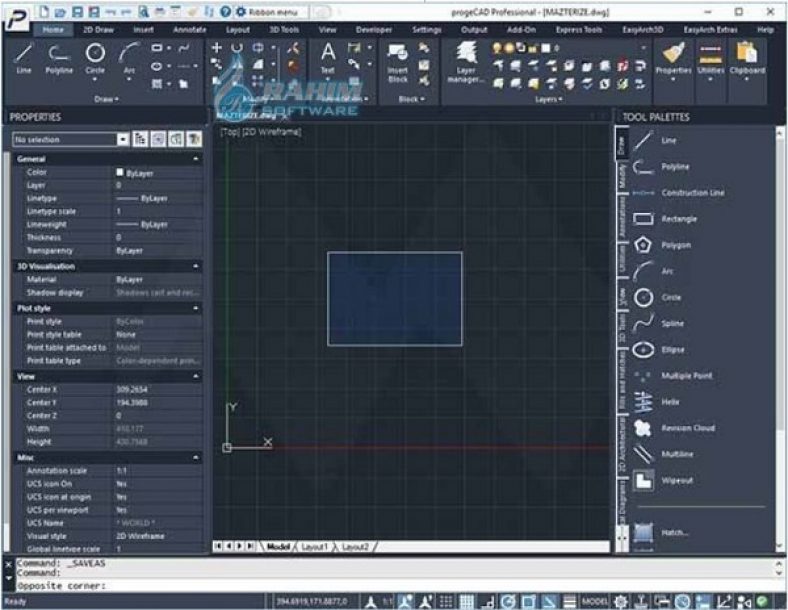Image resolution: width=788 pixels, height=610 pixels.
Task: Click the Ribbon menu button
Action: (x=267, y=12)
